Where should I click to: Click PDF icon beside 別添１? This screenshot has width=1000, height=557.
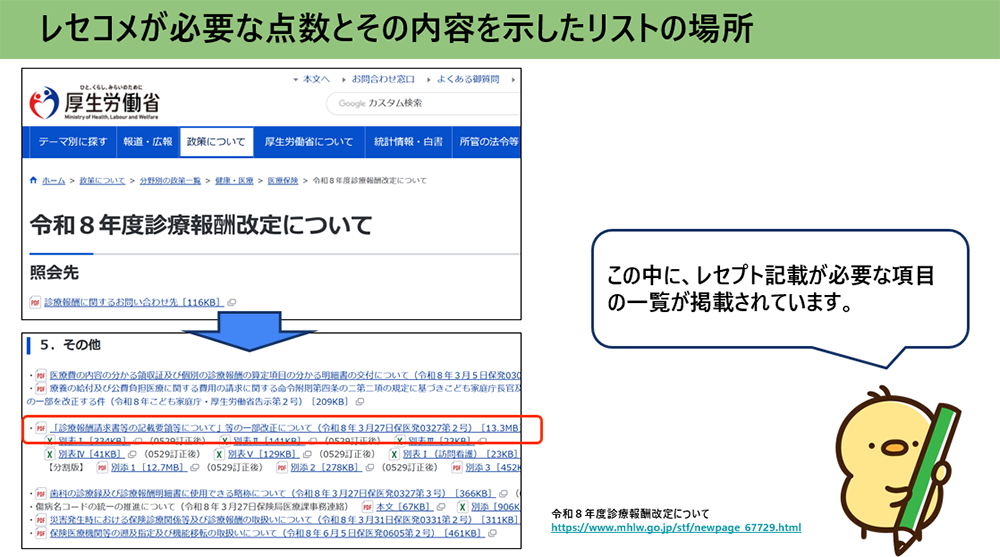point(102,468)
